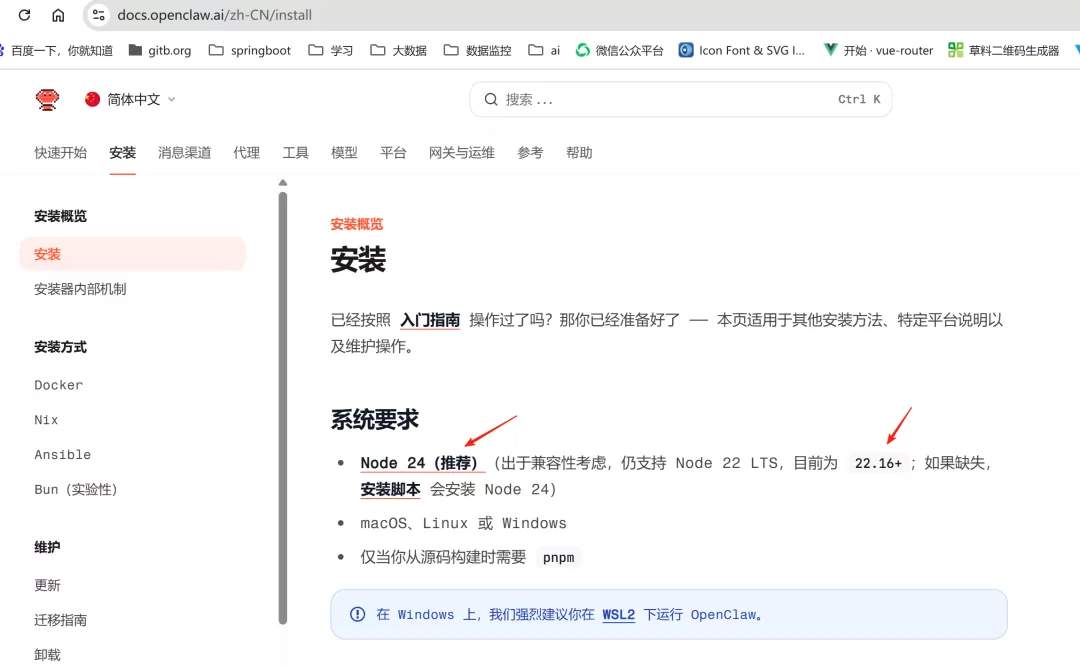This screenshot has height=665, width=1080.
Task: Expand the 简体中文 language dropdown
Action: tap(130, 99)
